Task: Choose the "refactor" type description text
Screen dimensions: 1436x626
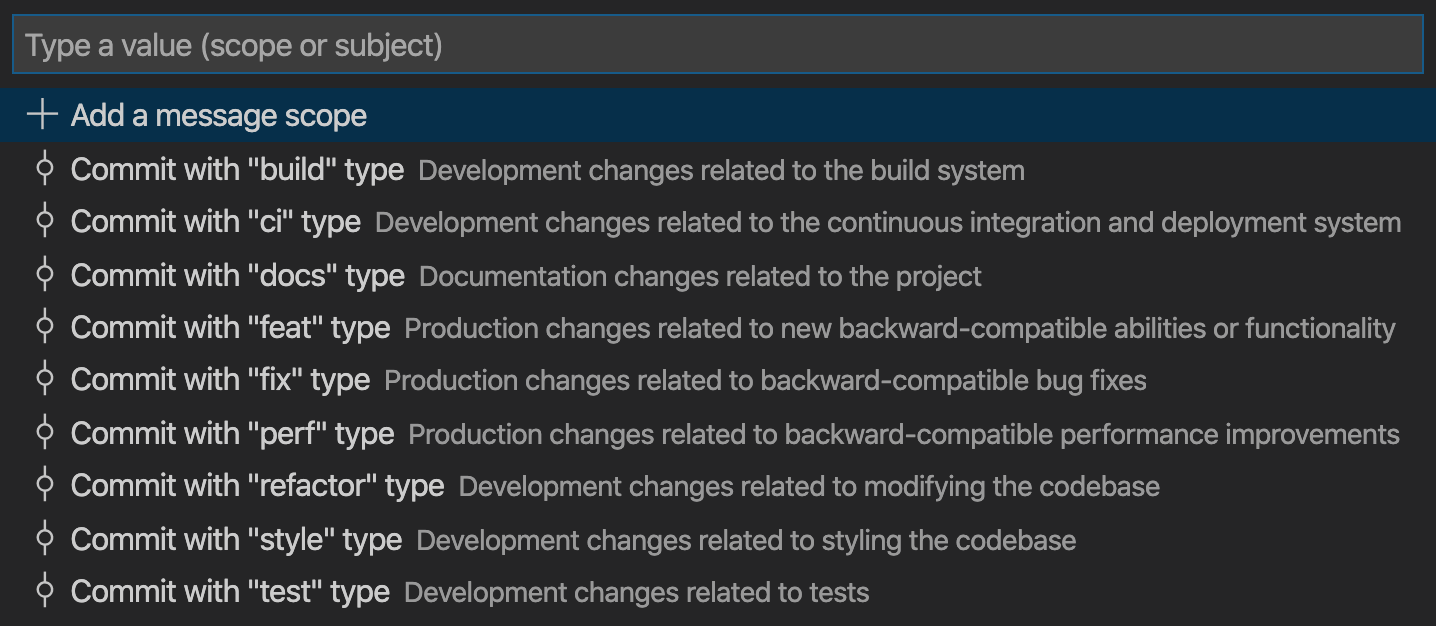Action: point(808,487)
